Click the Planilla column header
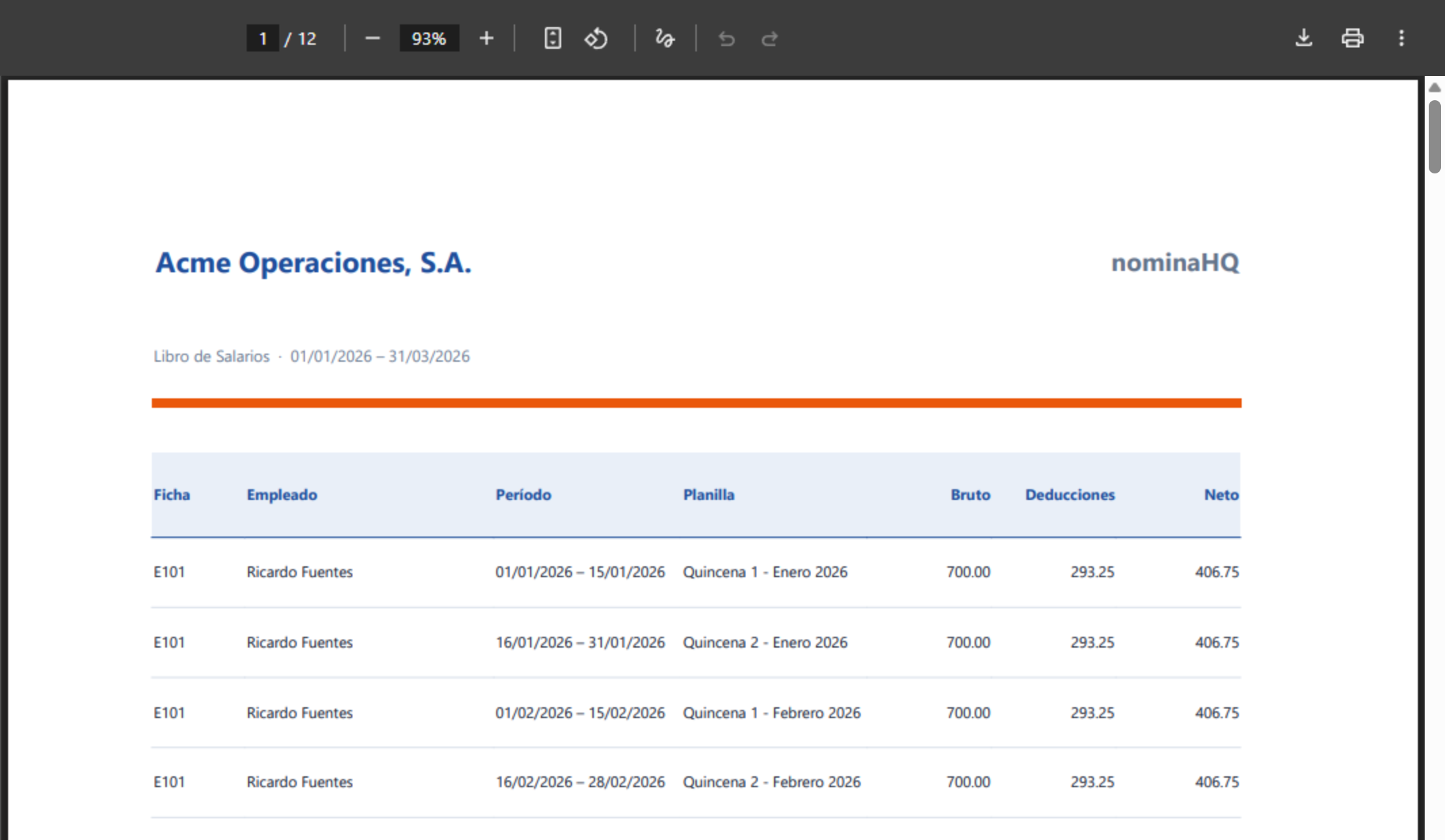1445x840 pixels. click(x=708, y=495)
